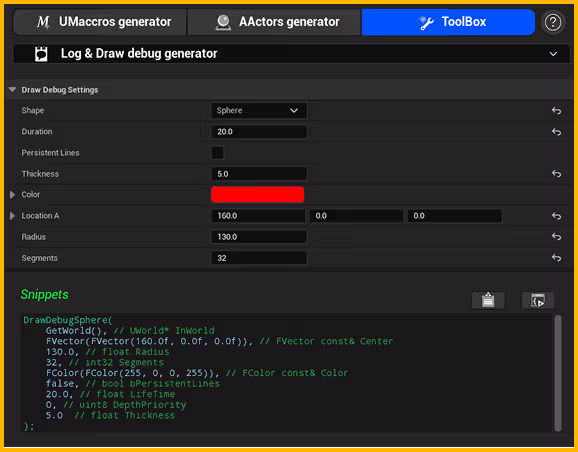Click the Snippets heading

tap(45, 294)
